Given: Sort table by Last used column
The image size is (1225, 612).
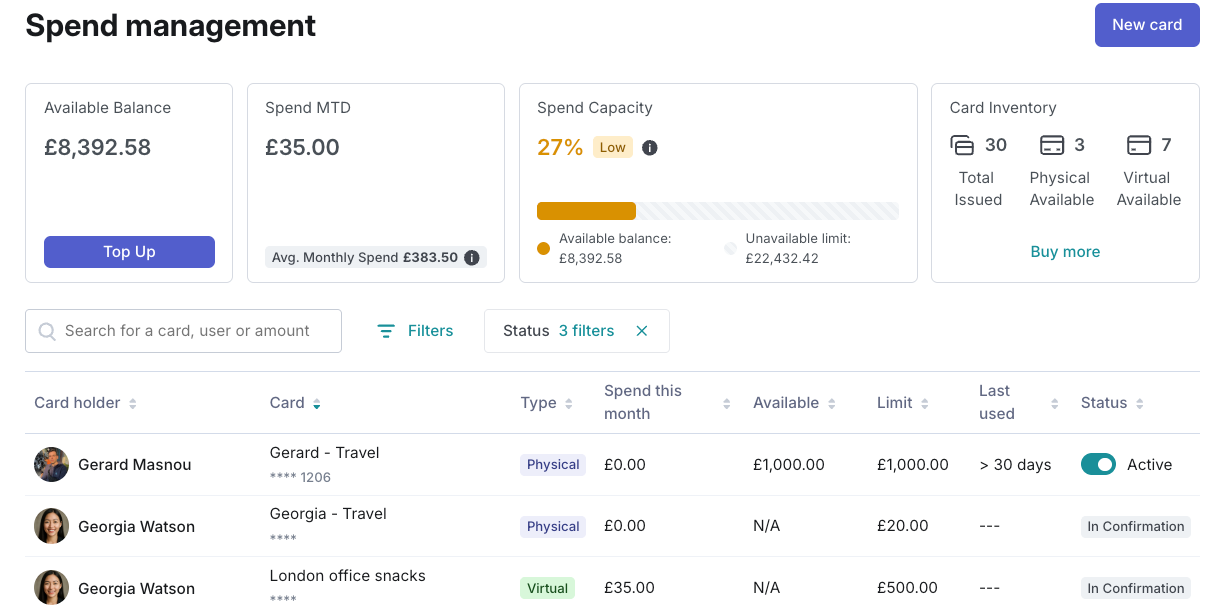Looking at the screenshot, I should [1054, 404].
